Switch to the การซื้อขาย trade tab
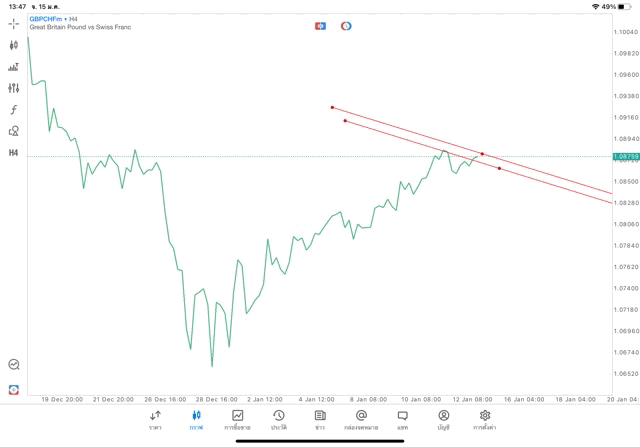 (x=237, y=420)
